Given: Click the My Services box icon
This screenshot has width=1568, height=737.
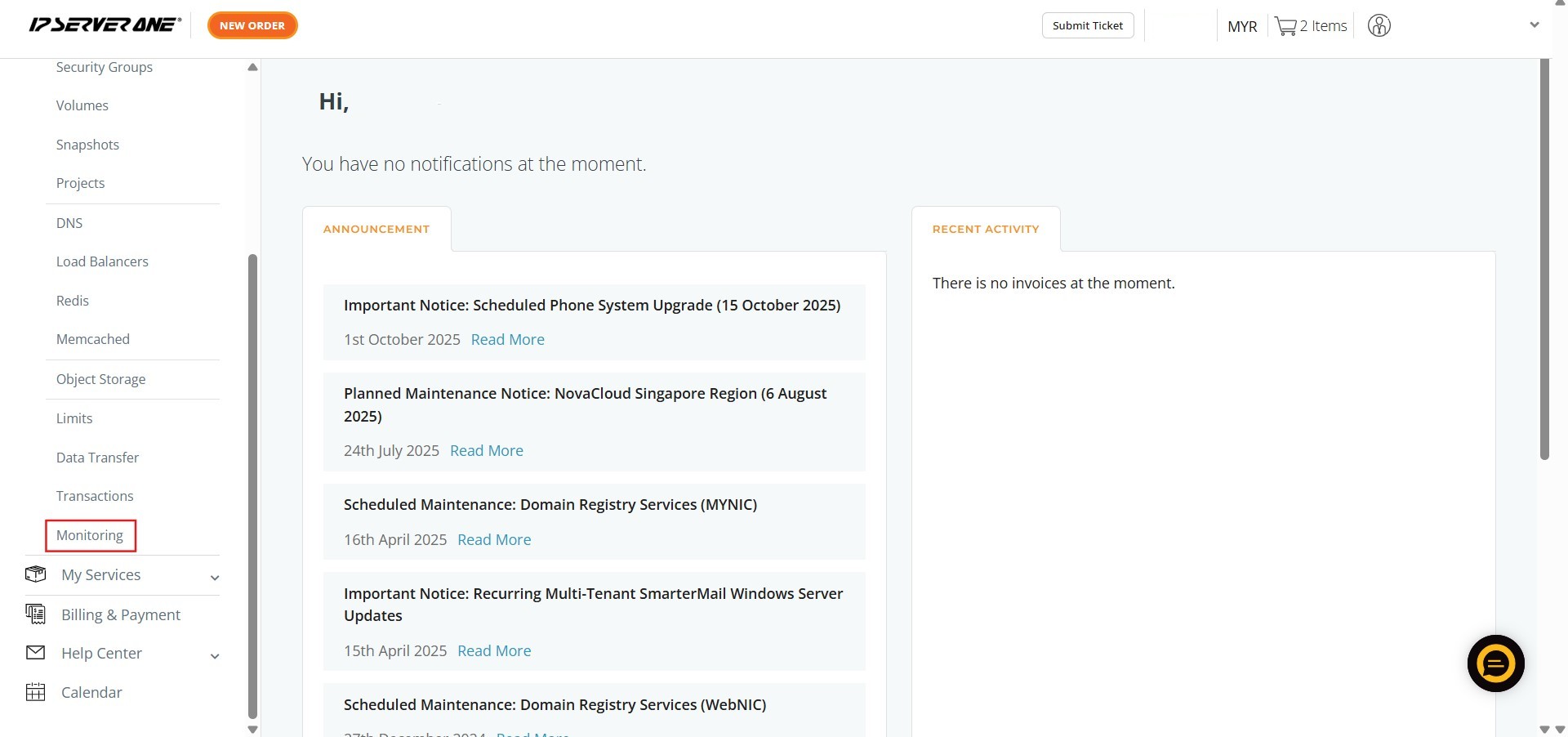Looking at the screenshot, I should click(35, 574).
